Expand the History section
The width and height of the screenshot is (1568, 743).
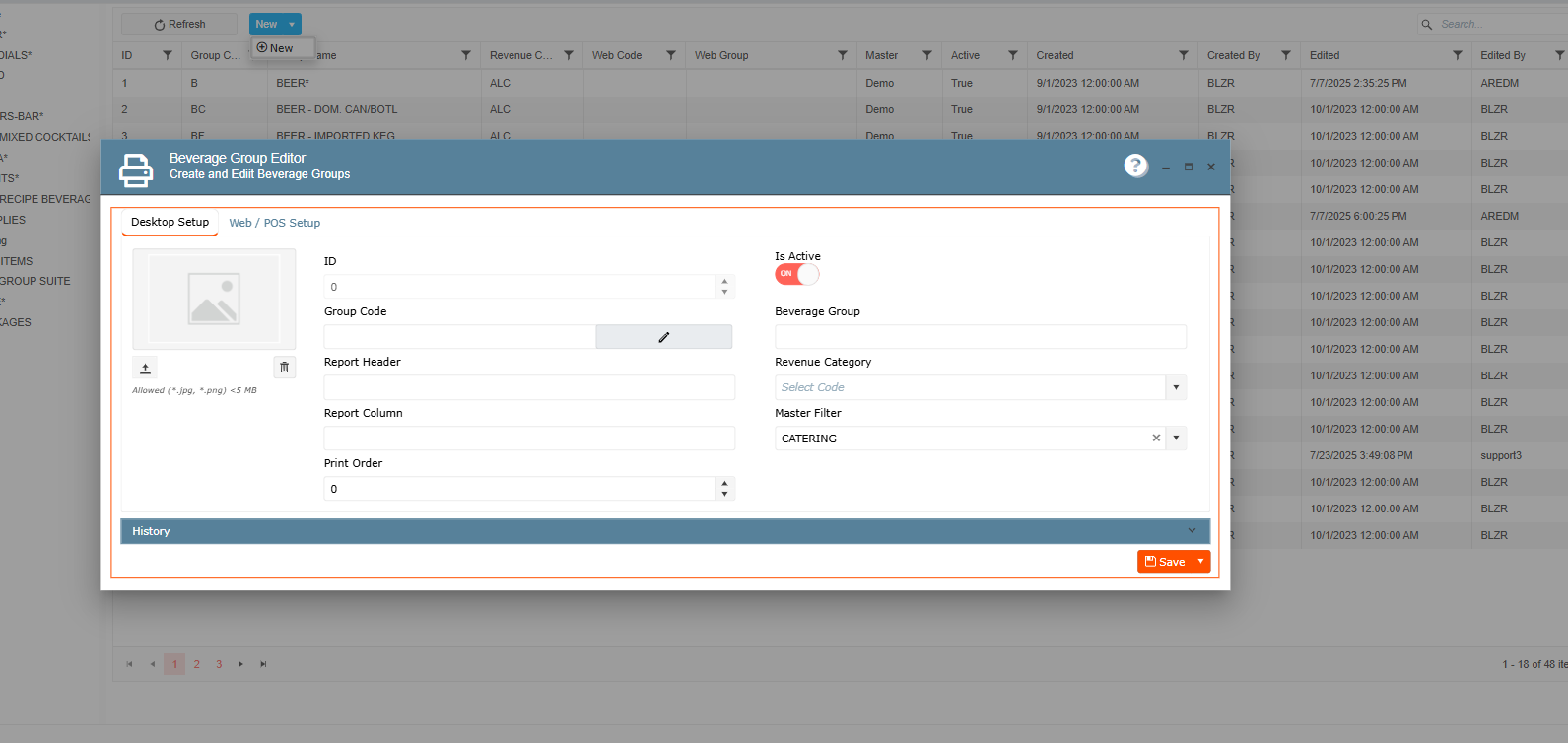point(1192,531)
